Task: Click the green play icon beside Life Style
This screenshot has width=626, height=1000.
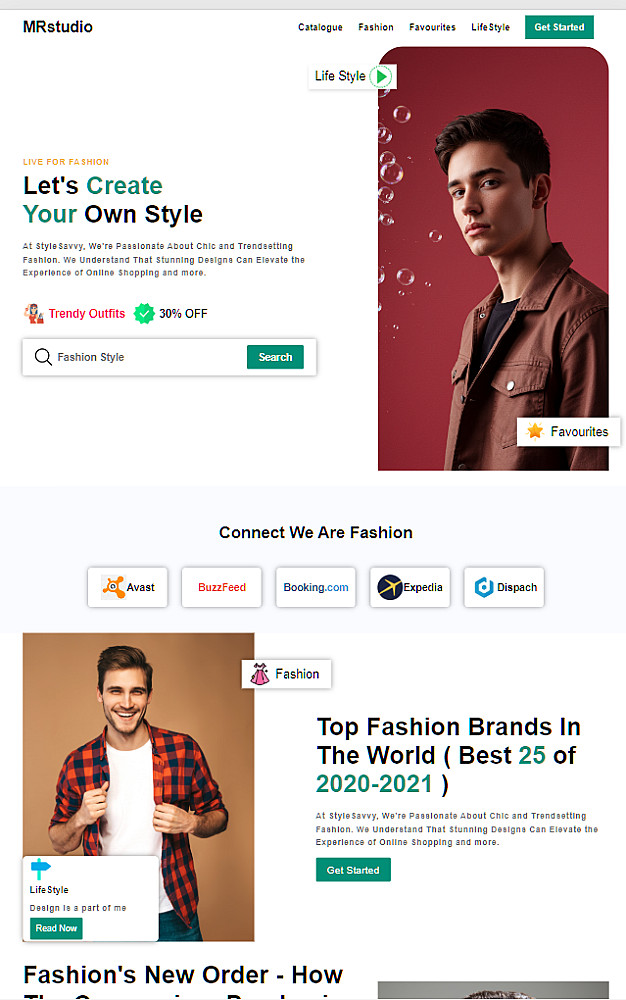Action: (x=381, y=77)
